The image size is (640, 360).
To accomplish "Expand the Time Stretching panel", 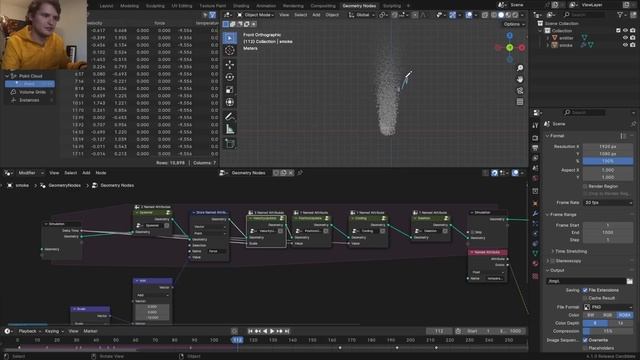I will 569,251.
